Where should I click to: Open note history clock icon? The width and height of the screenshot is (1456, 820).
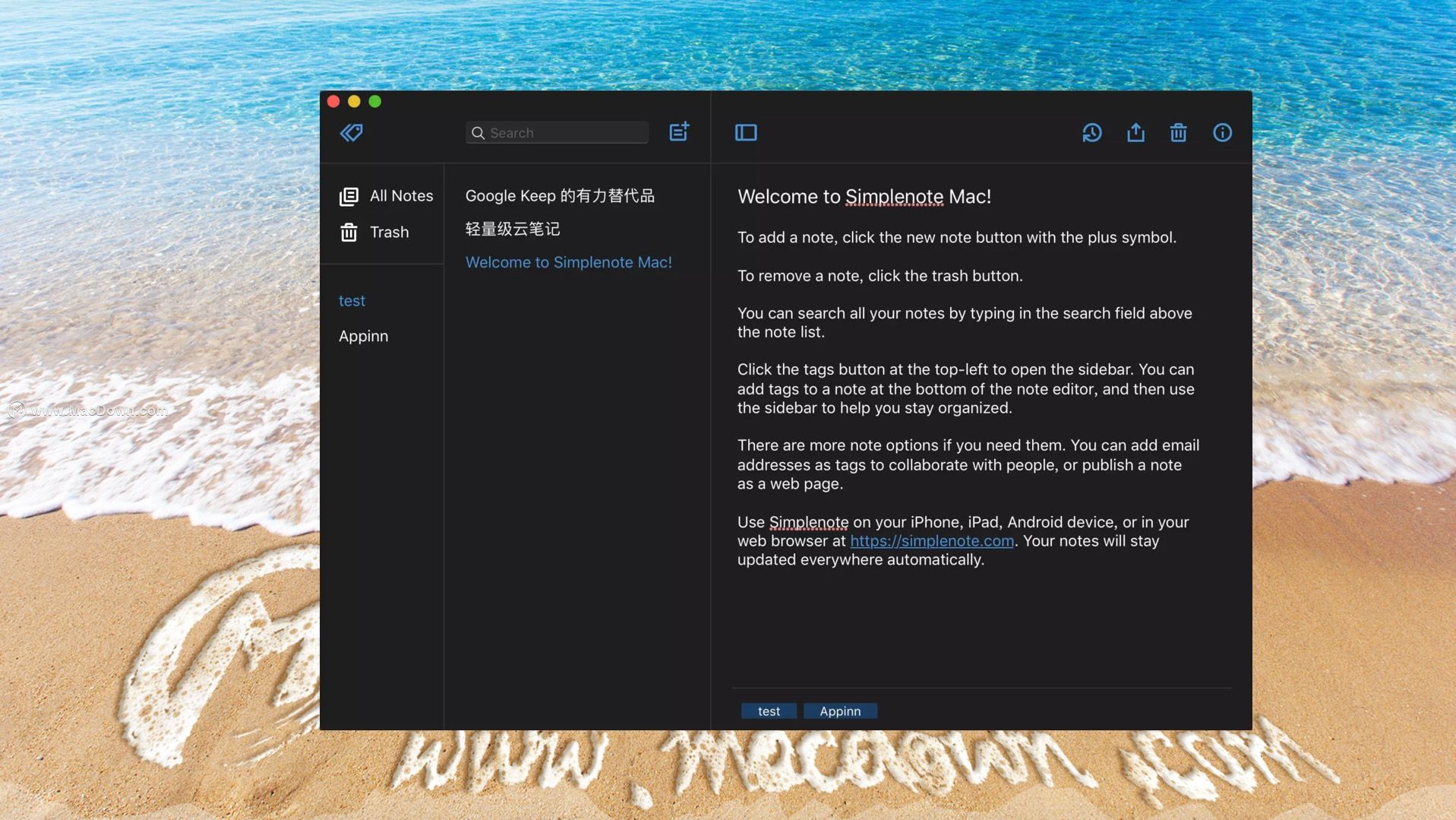1092,133
